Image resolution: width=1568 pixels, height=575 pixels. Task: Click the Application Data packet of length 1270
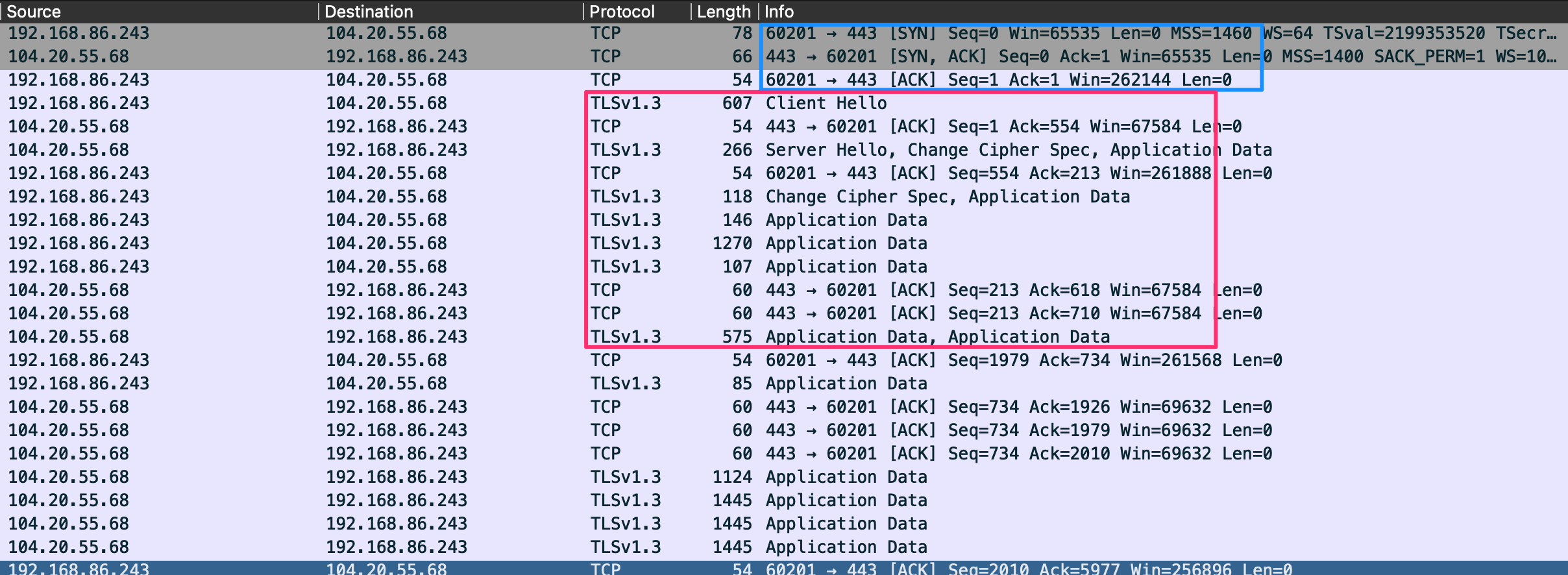(x=846, y=243)
